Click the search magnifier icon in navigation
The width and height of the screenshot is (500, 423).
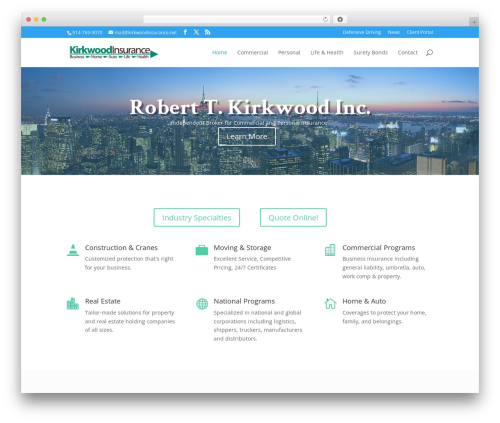[x=429, y=52]
